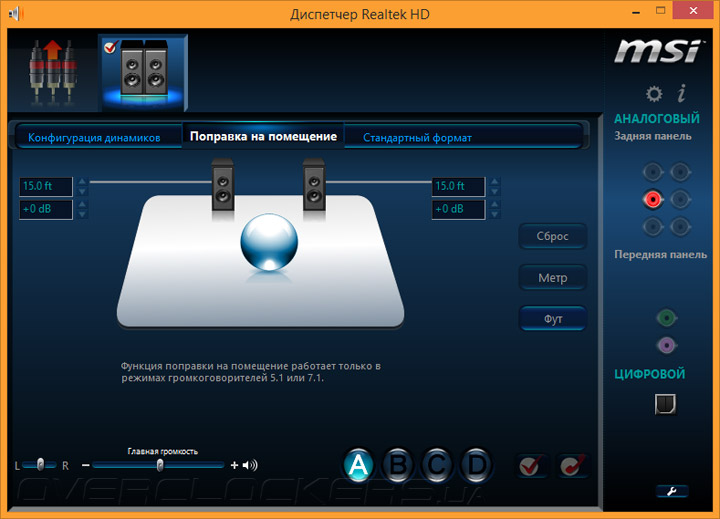Lower volume with the minus button

tap(85, 465)
